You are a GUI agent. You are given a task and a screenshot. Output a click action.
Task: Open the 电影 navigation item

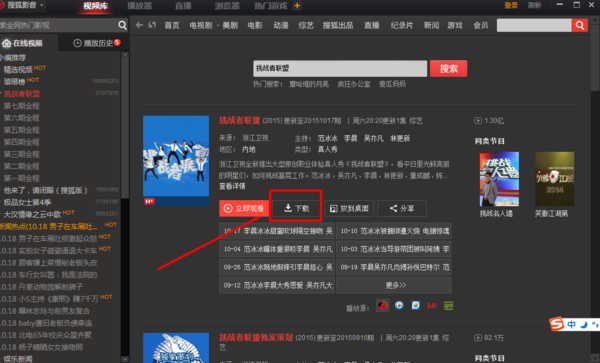pyautogui.click(x=255, y=25)
